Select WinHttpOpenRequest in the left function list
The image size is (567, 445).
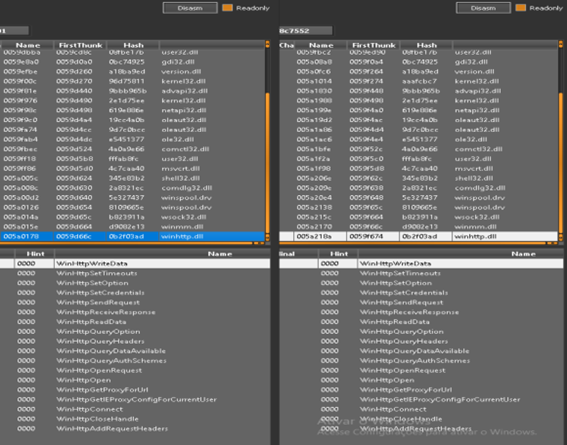(x=135, y=371)
